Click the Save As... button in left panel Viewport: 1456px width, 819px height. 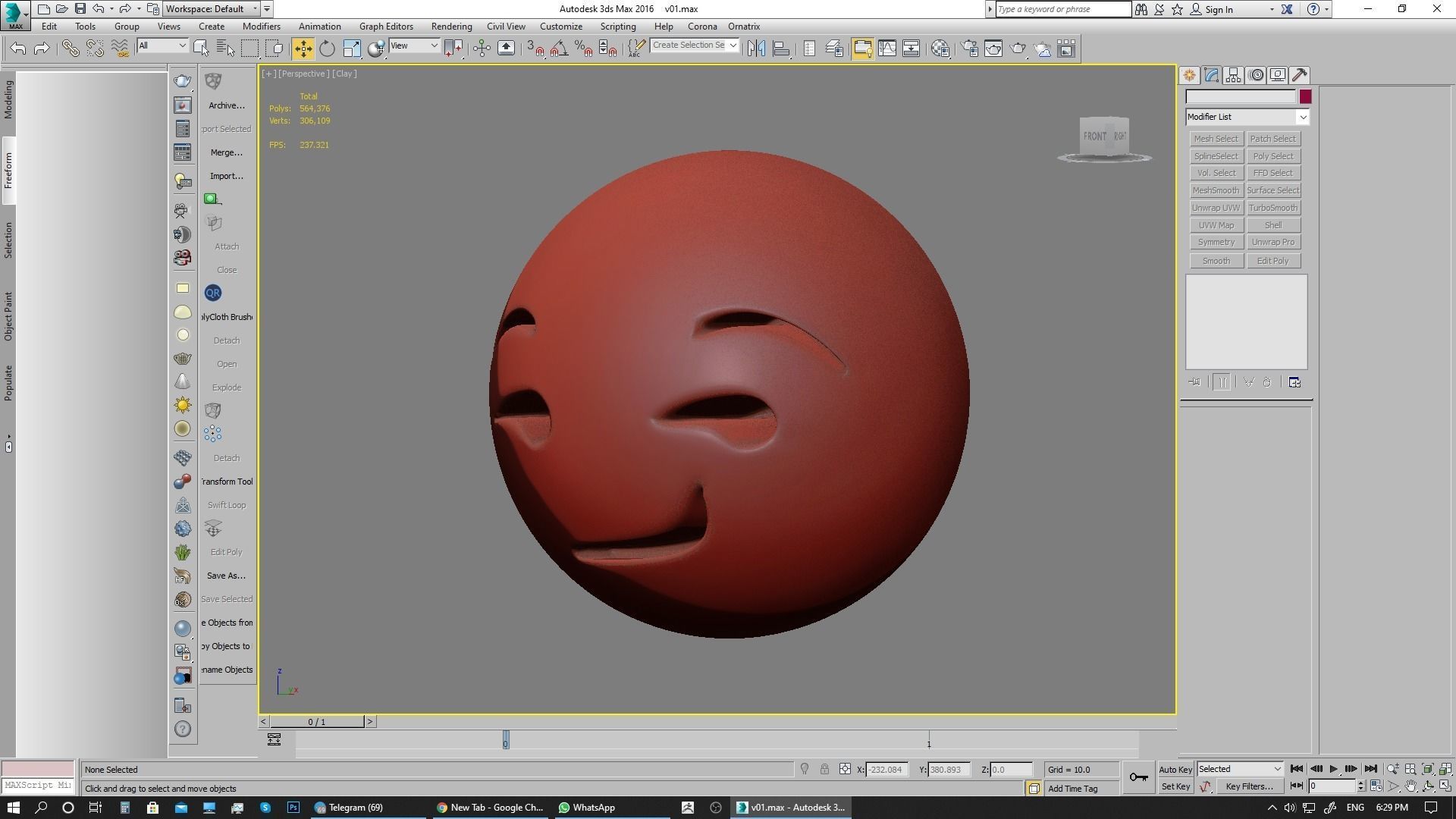tap(227, 576)
